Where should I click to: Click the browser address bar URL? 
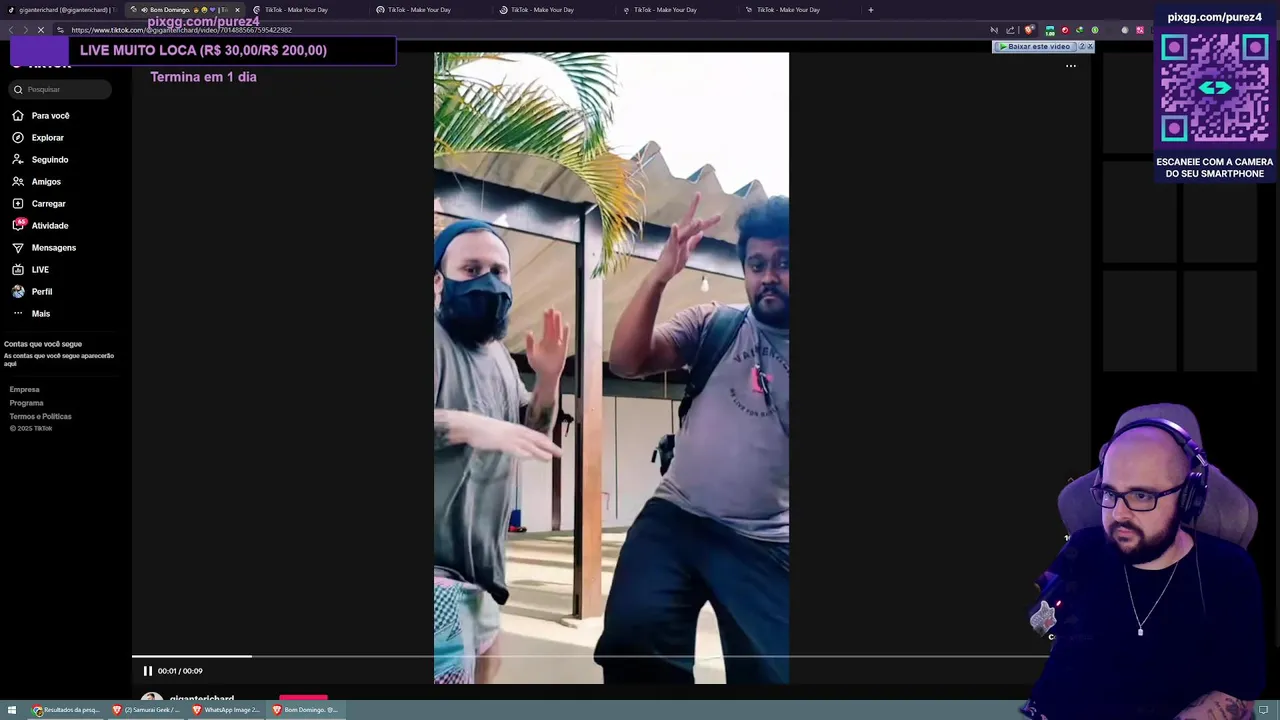coord(182,30)
